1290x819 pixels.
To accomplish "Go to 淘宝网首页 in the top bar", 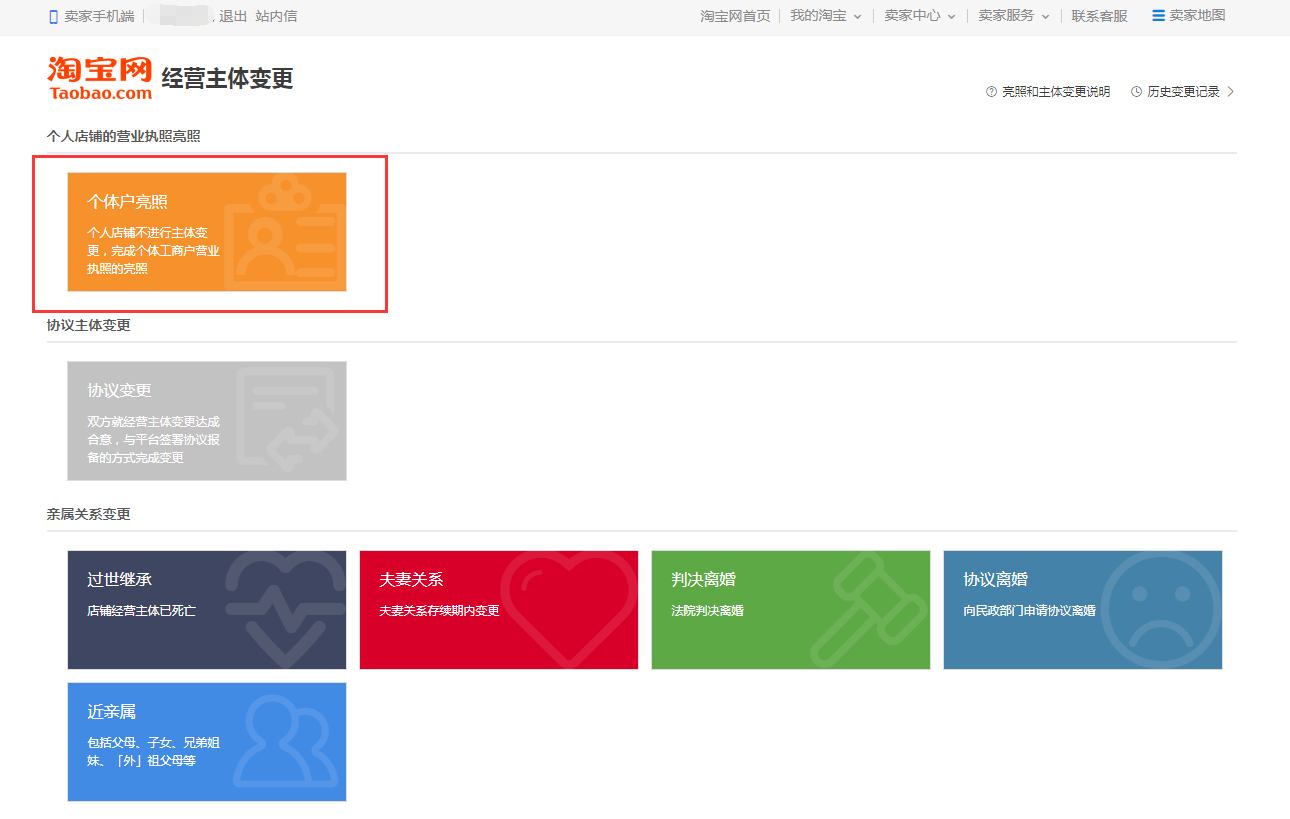I will [x=735, y=16].
